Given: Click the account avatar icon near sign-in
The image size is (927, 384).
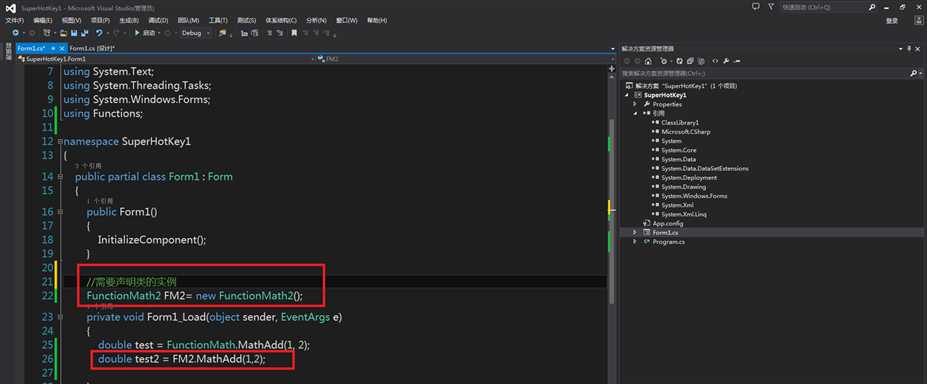Looking at the screenshot, I should click(x=918, y=20).
